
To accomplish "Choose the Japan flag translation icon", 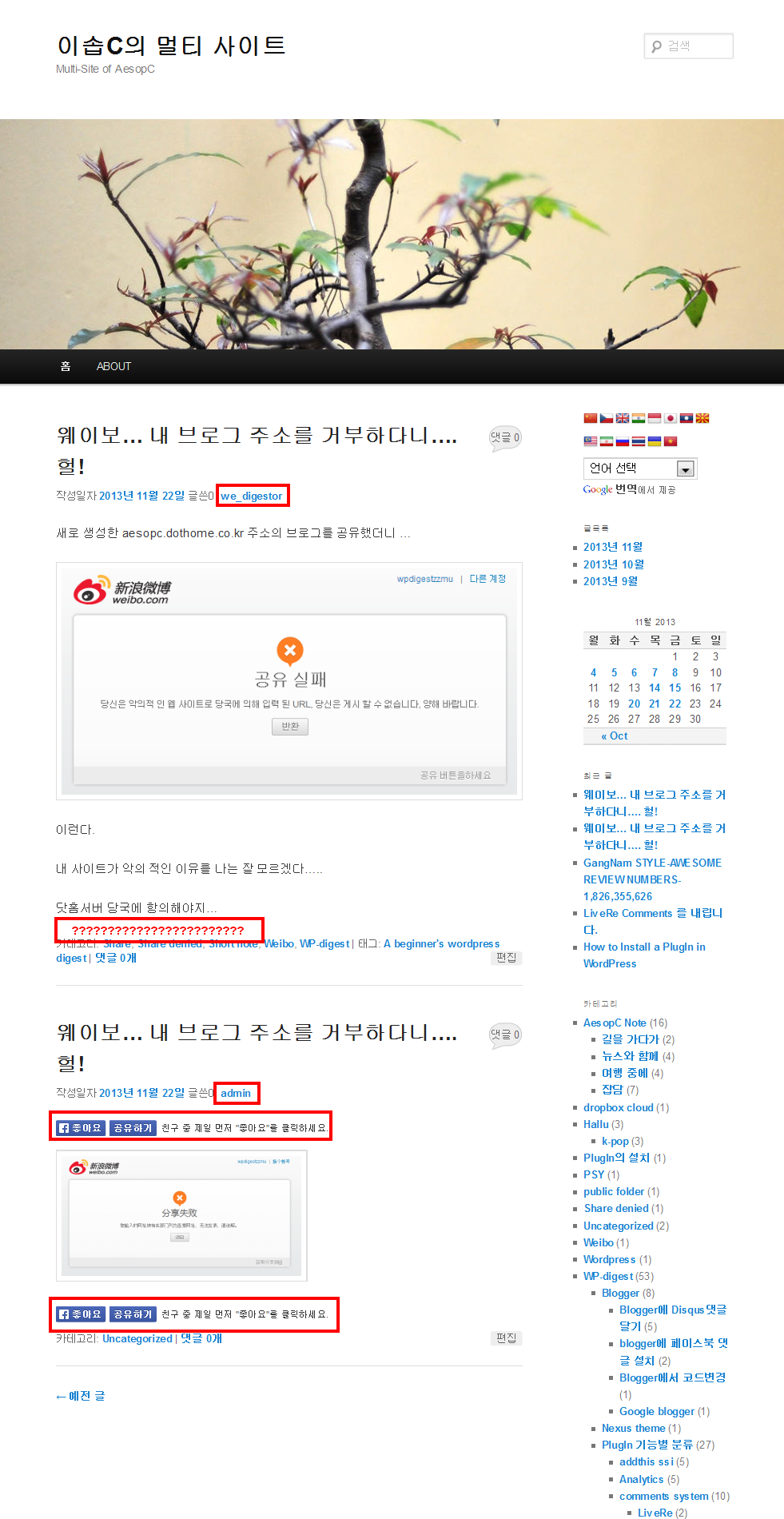I will click(x=671, y=418).
